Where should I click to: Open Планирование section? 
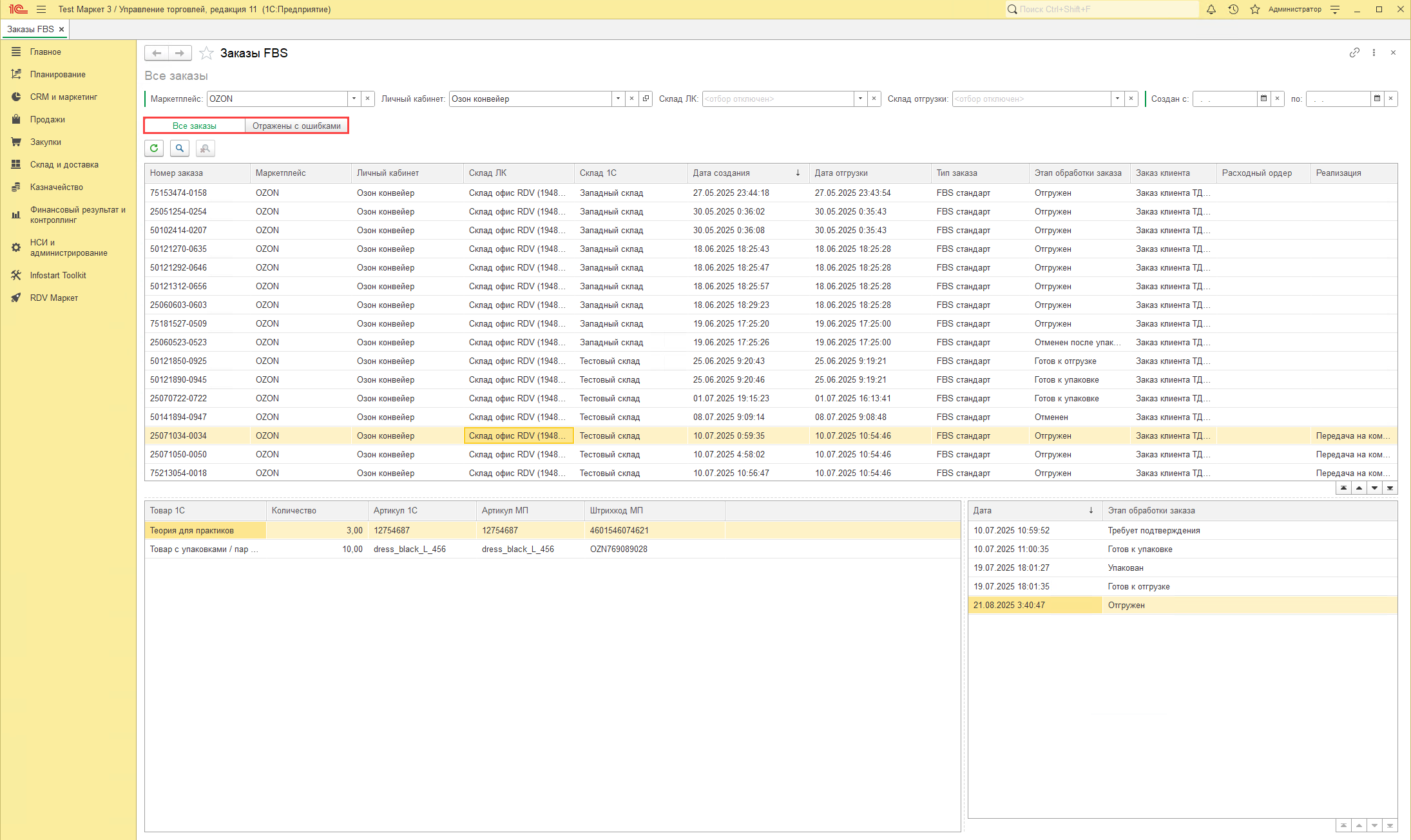[x=57, y=74]
